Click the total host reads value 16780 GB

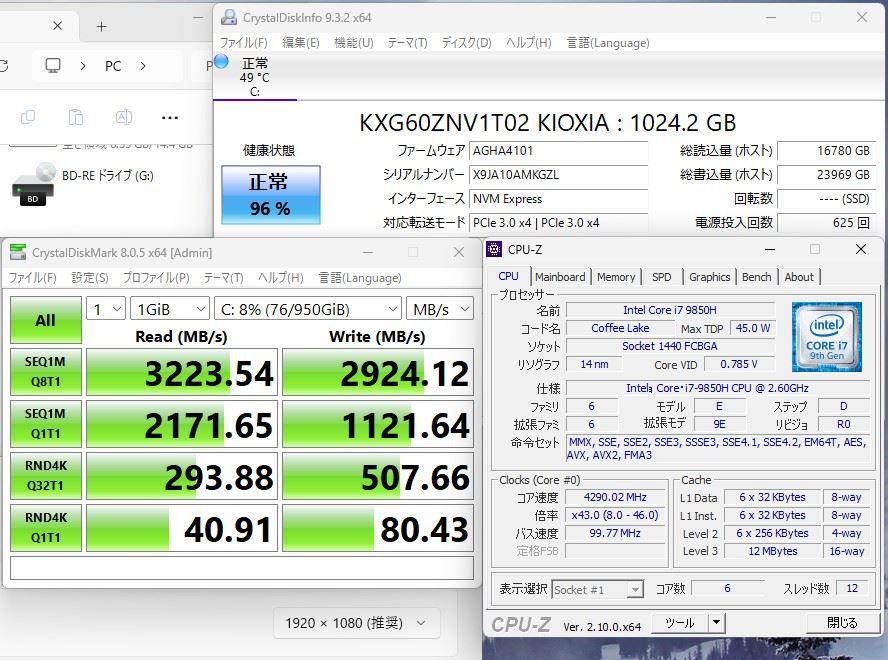(826, 151)
